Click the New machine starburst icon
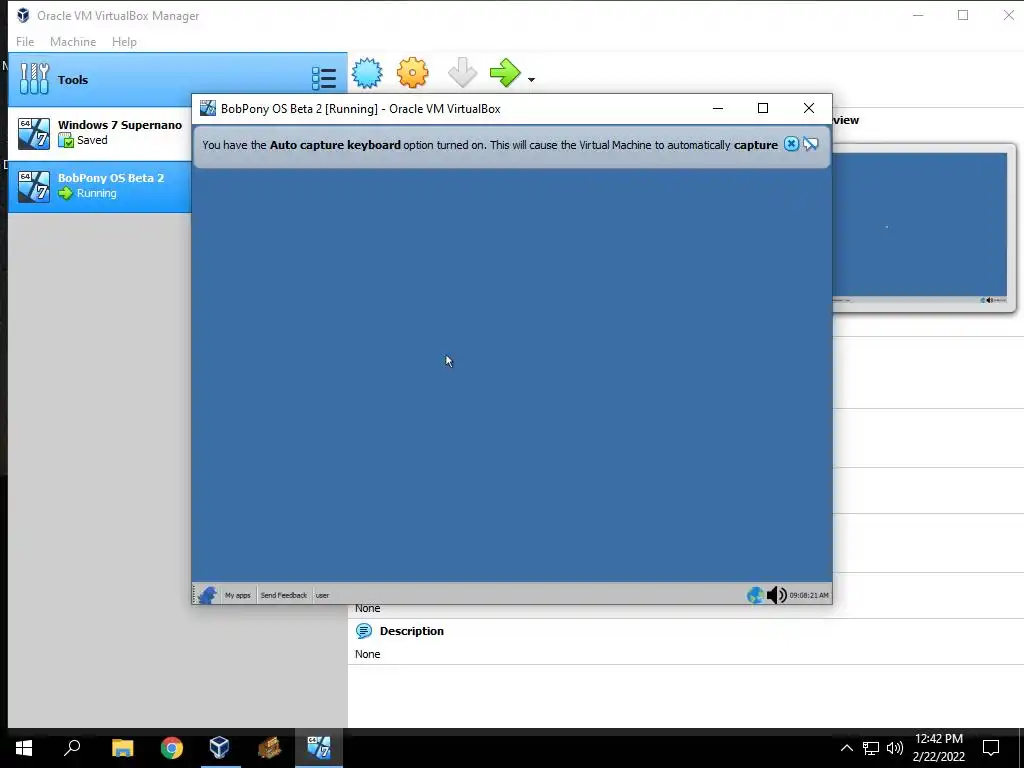 coord(367,72)
